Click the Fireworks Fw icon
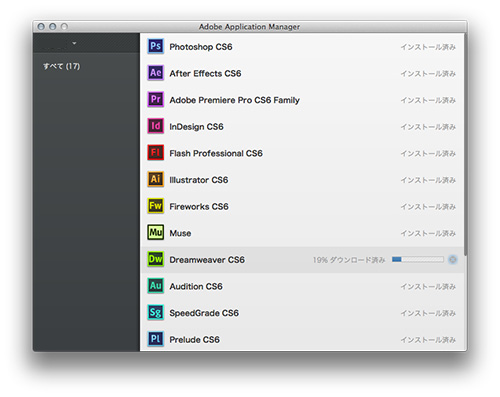Viewport: 500px width, 397px height. coord(156,206)
